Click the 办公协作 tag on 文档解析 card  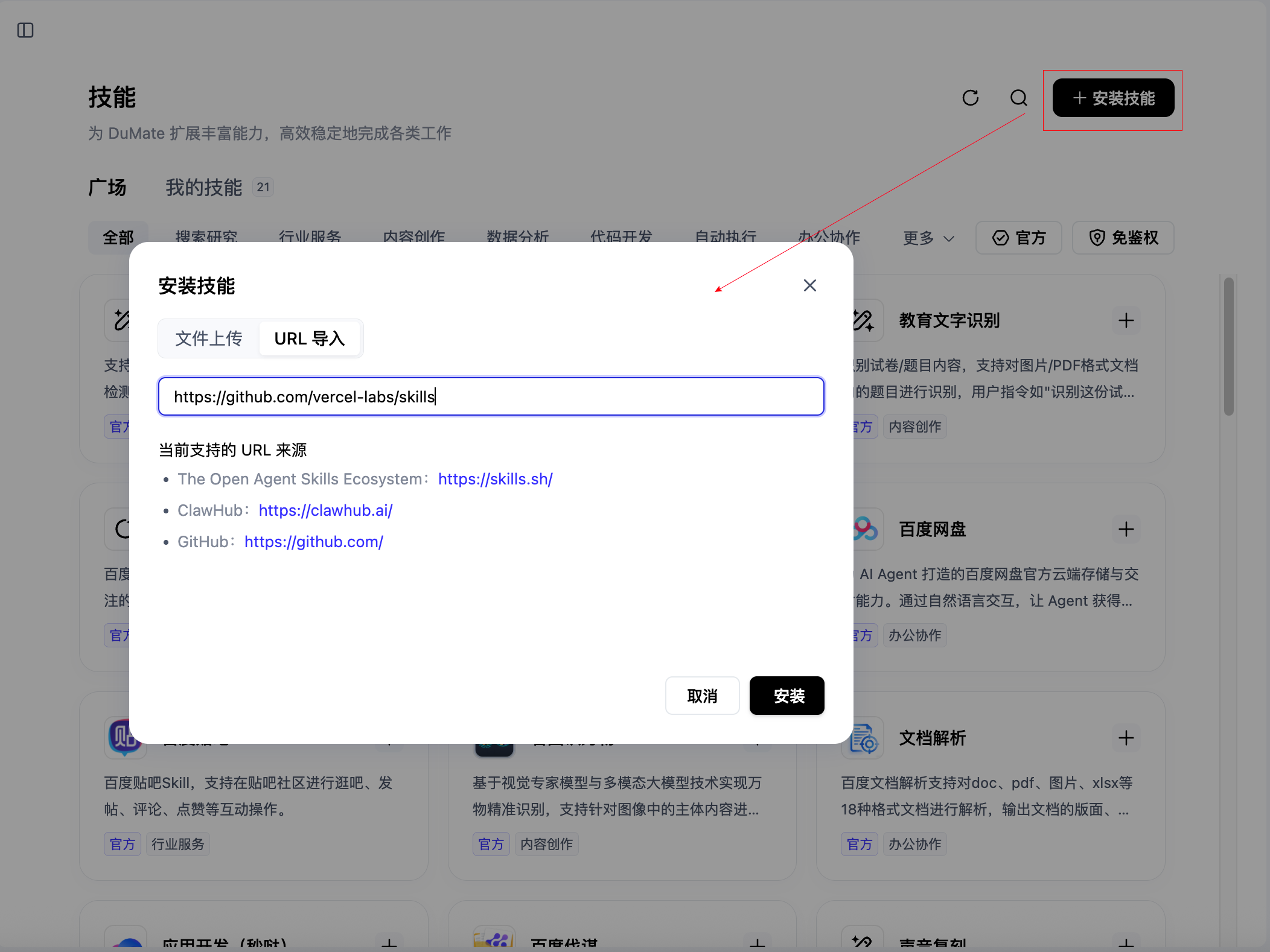[x=915, y=844]
